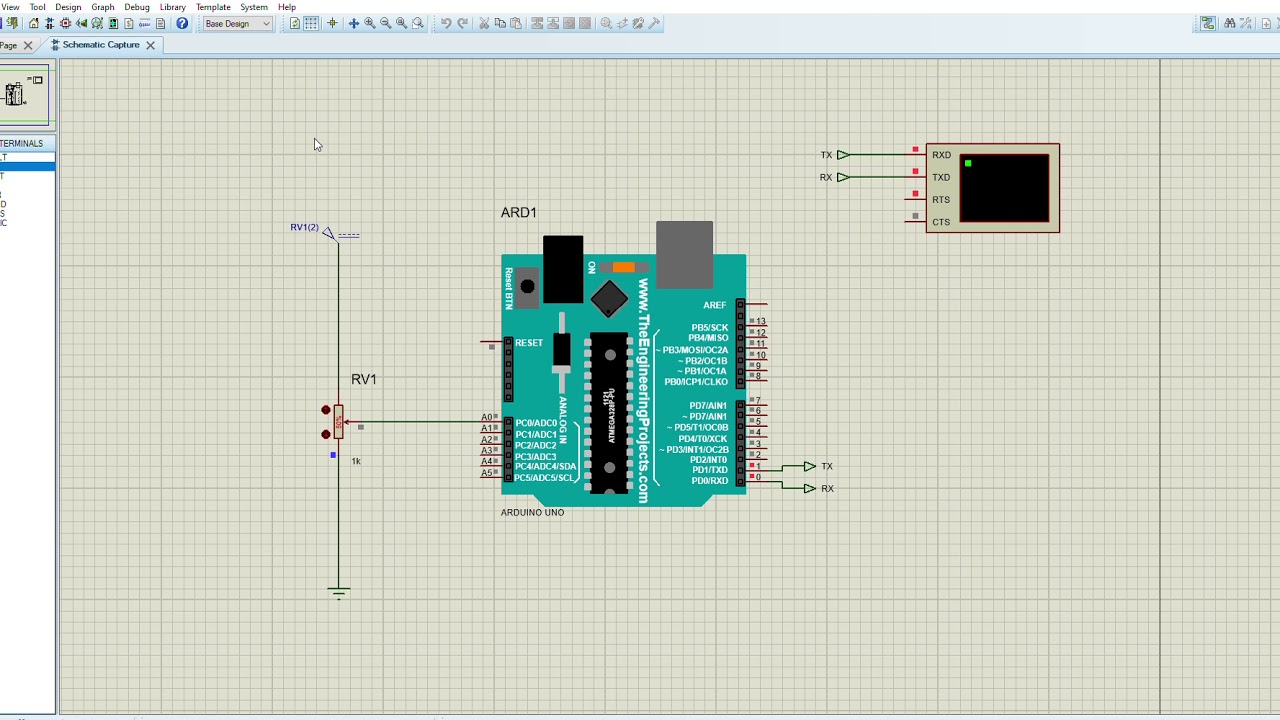
Task: Open the Debug menu
Action: [x=137, y=7]
